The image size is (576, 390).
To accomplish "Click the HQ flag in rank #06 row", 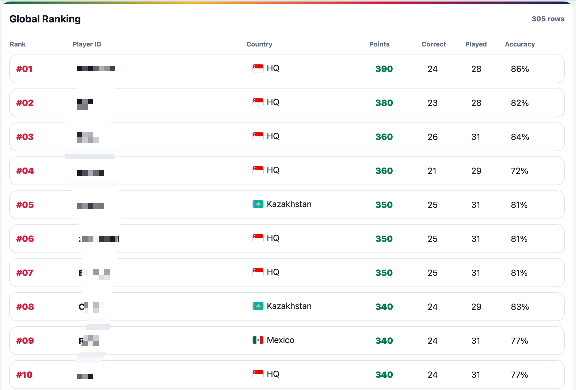I will pyautogui.click(x=258, y=238).
